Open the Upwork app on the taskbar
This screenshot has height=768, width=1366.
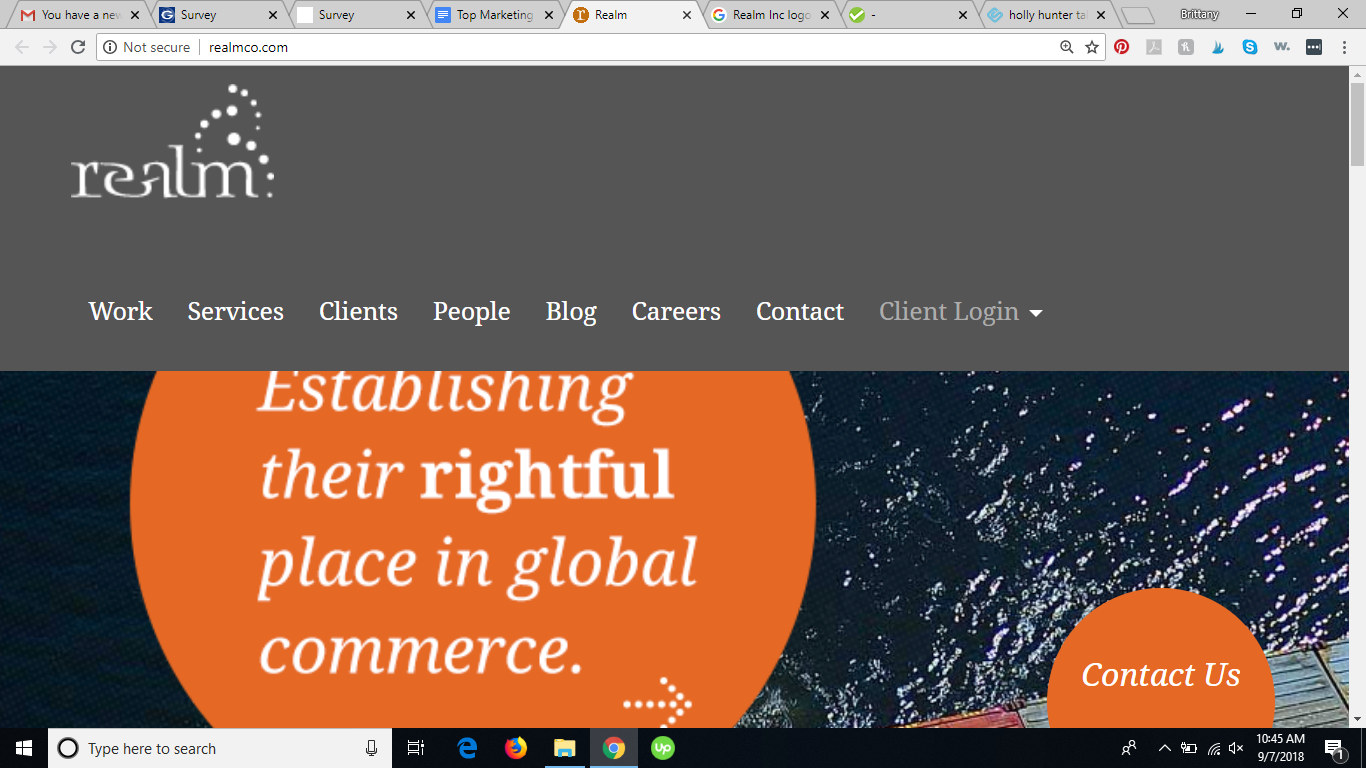tap(662, 748)
